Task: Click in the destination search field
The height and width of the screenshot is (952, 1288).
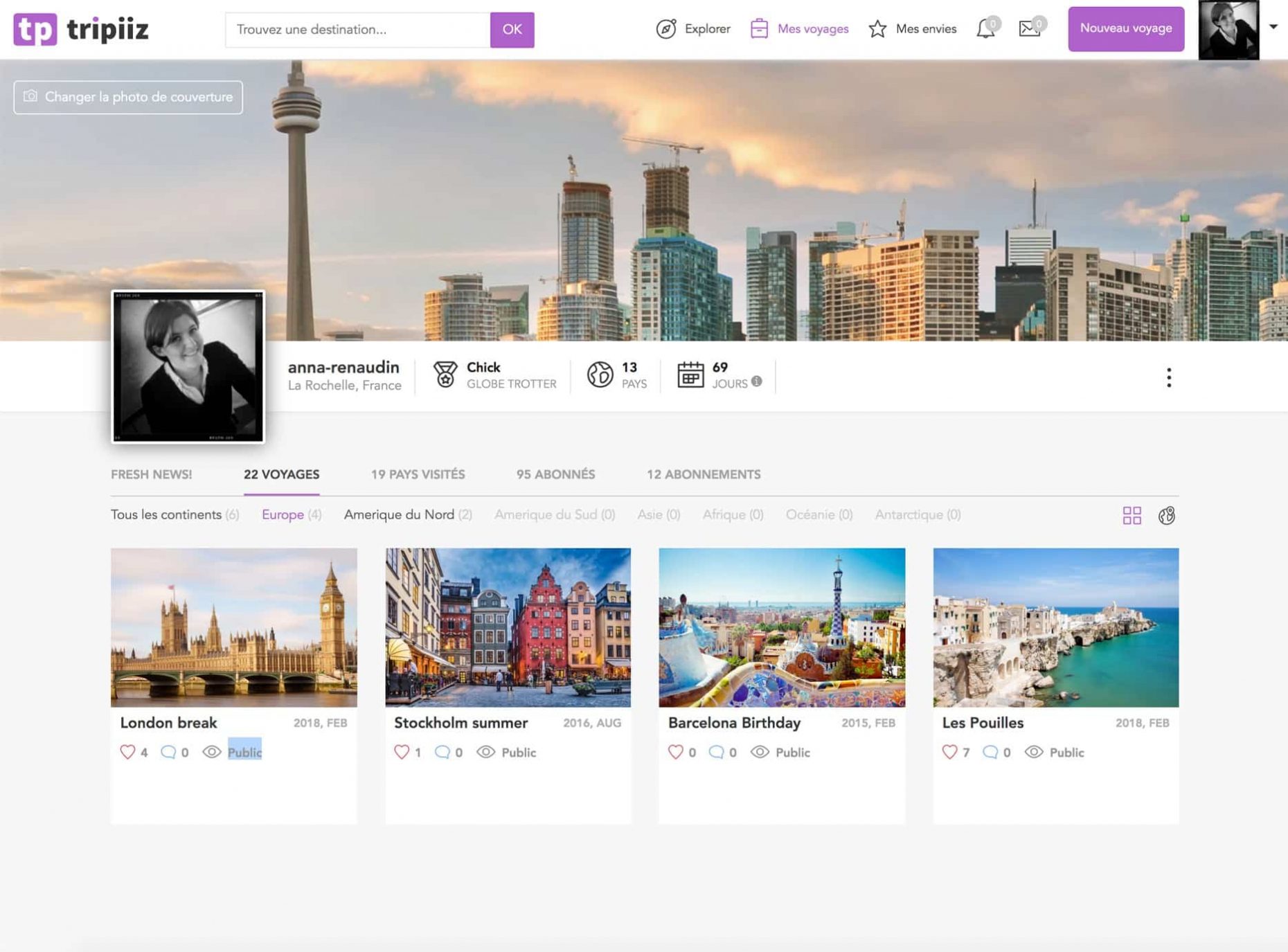Action: tap(357, 30)
